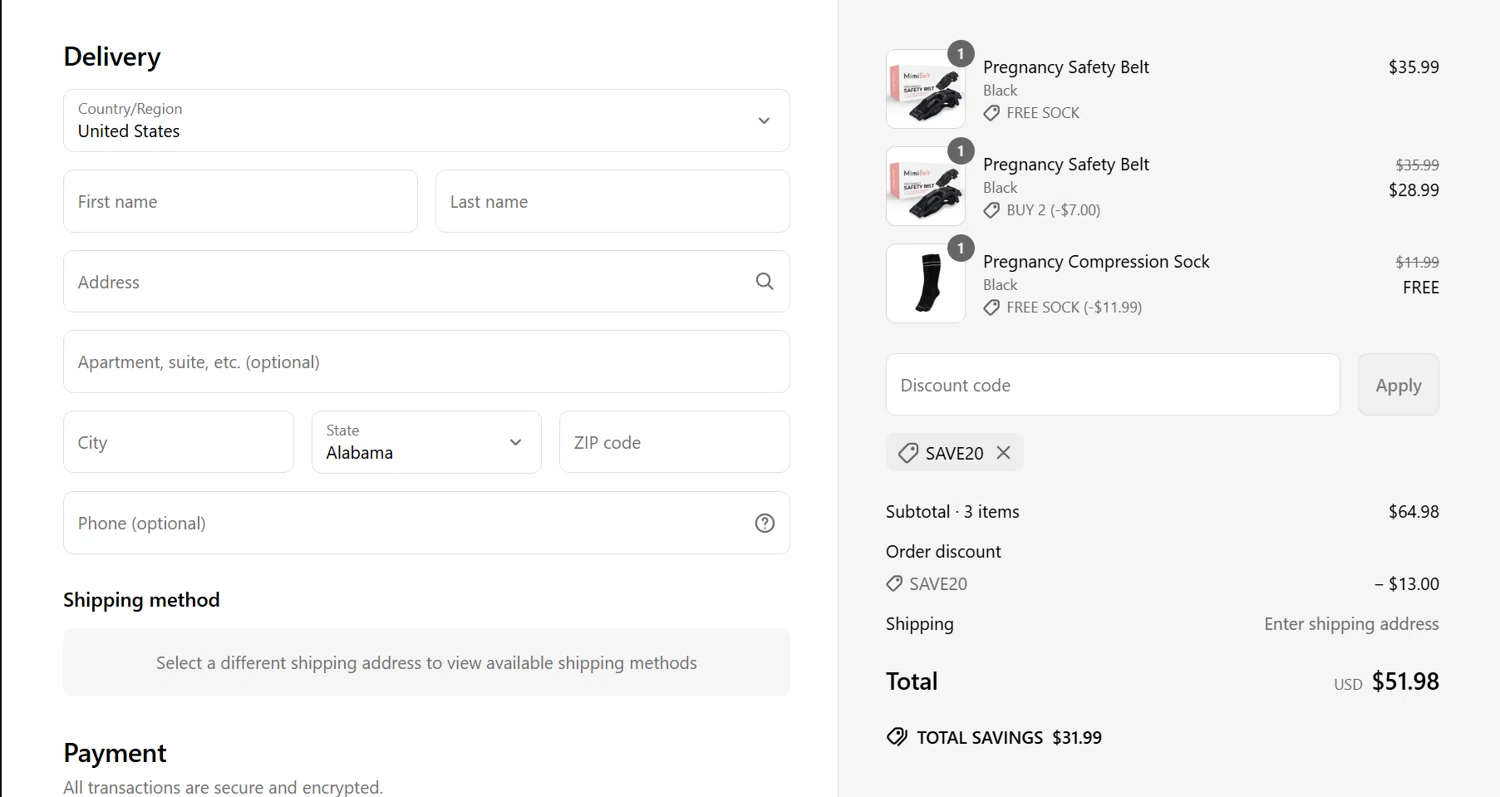This screenshot has height=797, width=1500.
Task: Click the Phone (optional) field
Action: tap(426, 523)
